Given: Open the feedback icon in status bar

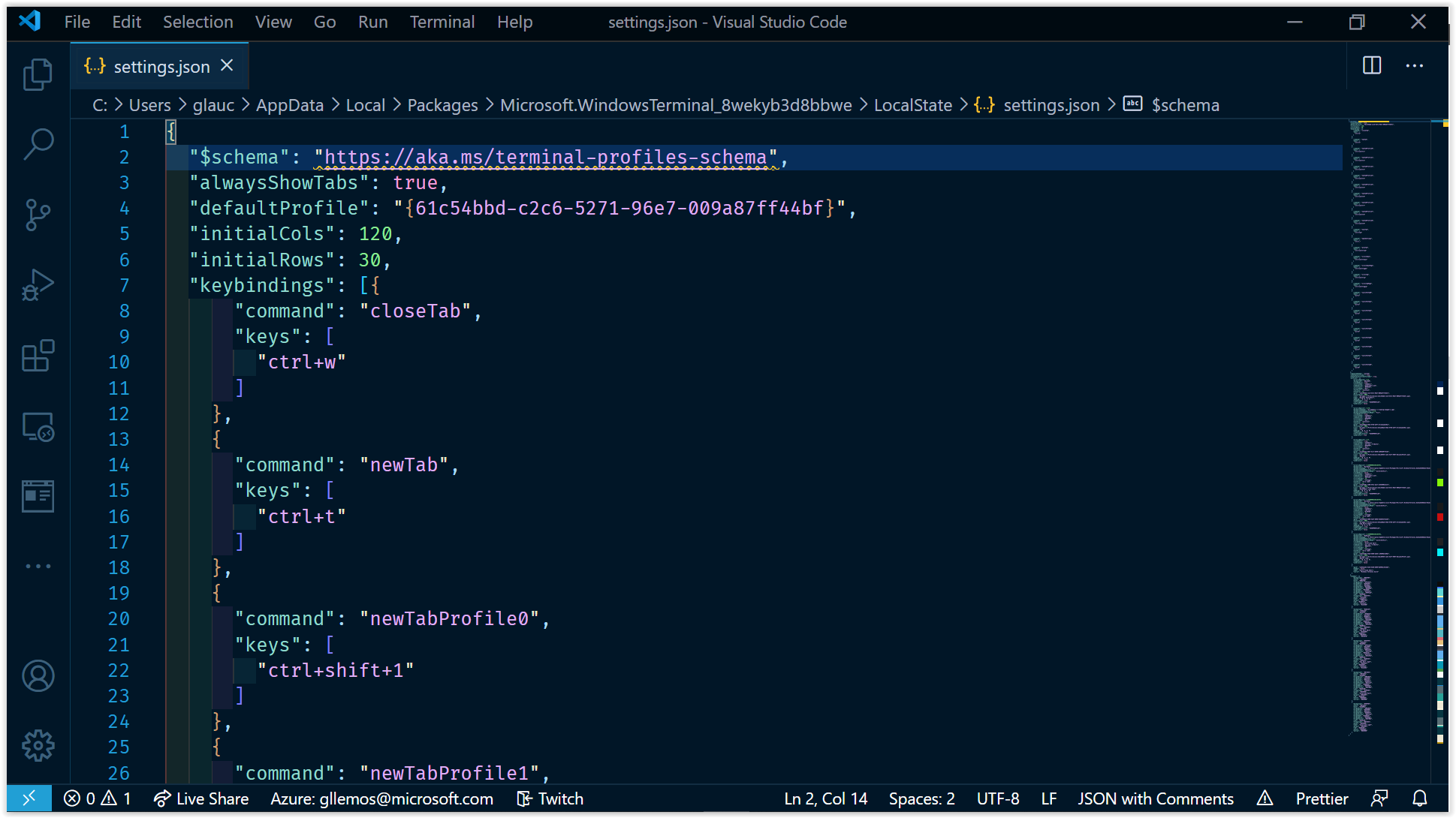Looking at the screenshot, I should (1379, 798).
